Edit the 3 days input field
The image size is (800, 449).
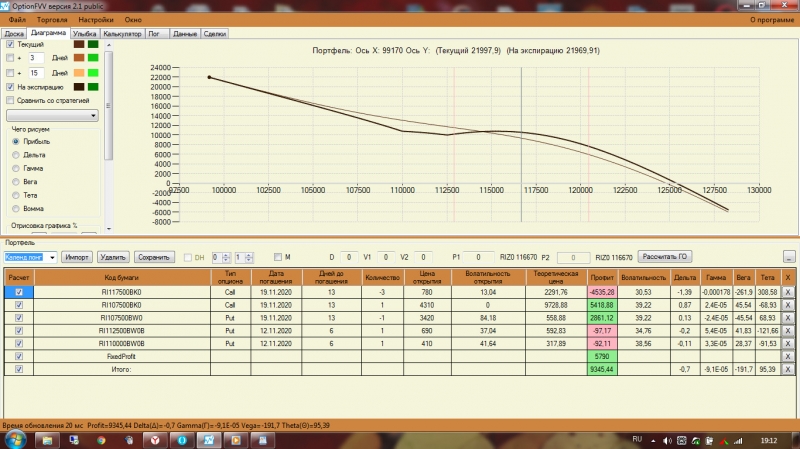[x=36, y=58]
